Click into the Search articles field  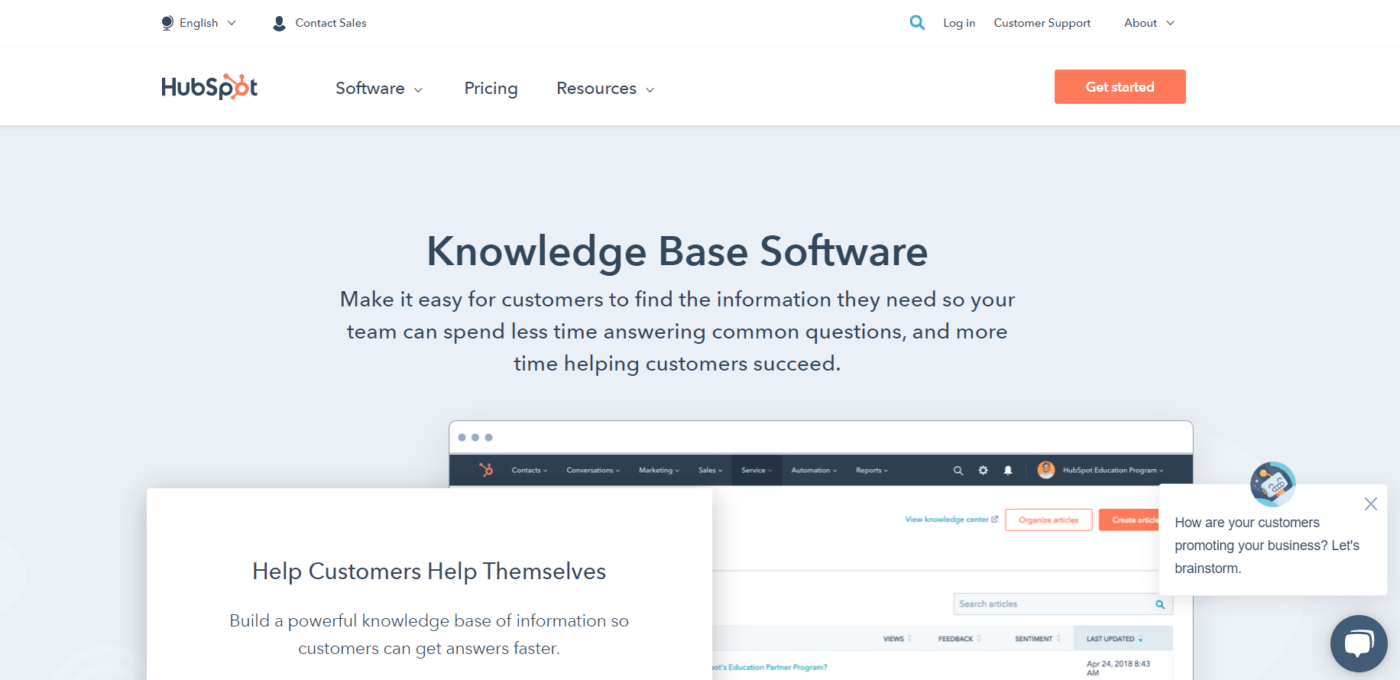point(1062,604)
